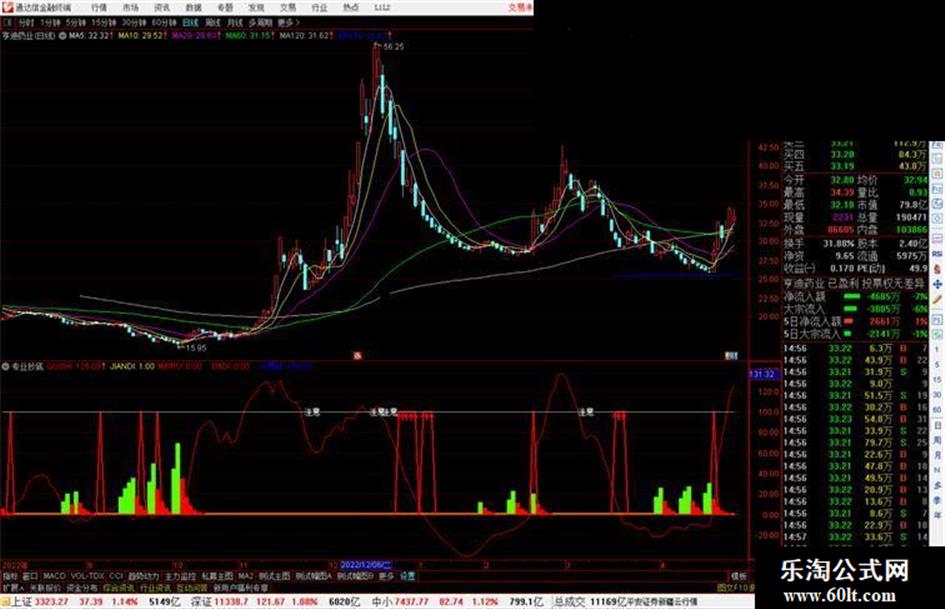Select the 年 period shortcut in the right toolbar
Screen dimensions: 945x609
(937, 516)
